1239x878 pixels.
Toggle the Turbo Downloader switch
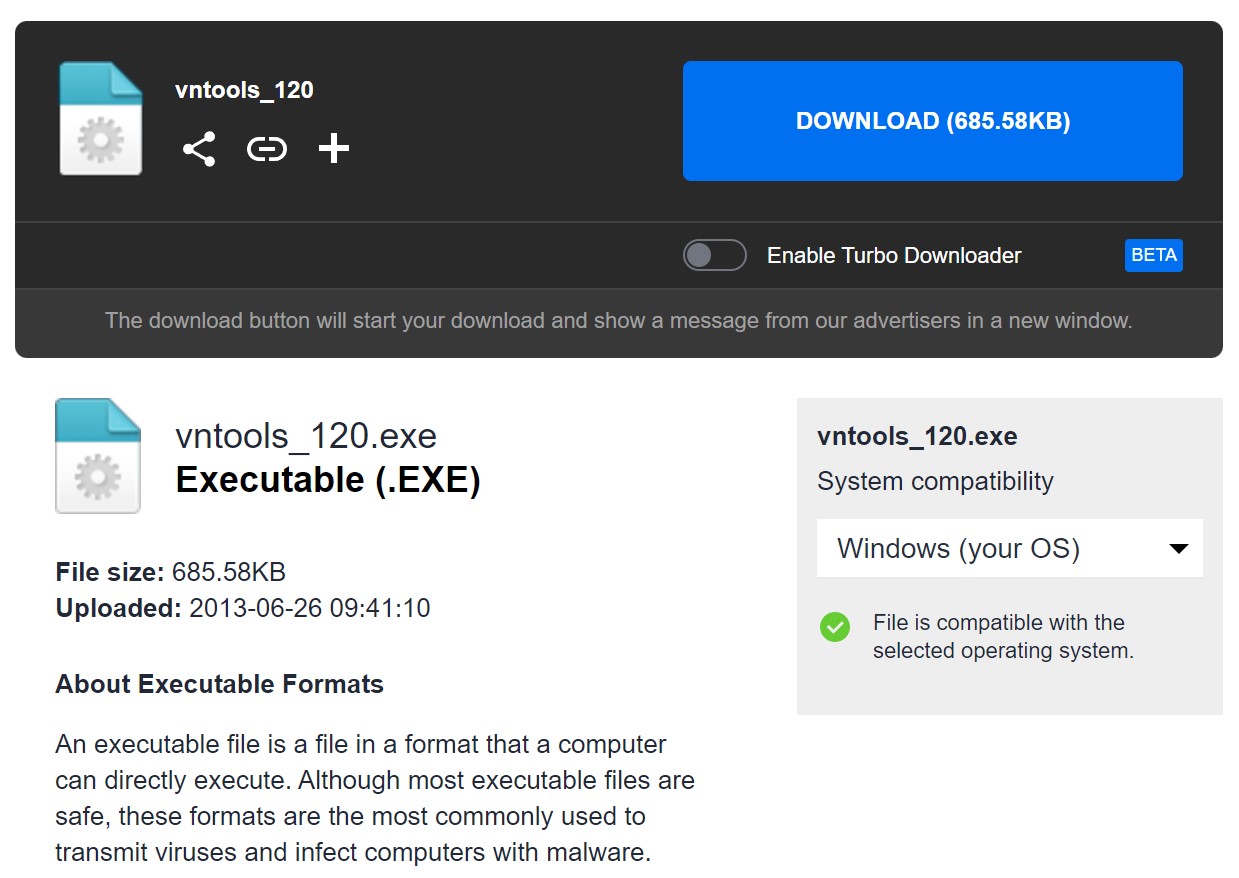[x=714, y=255]
